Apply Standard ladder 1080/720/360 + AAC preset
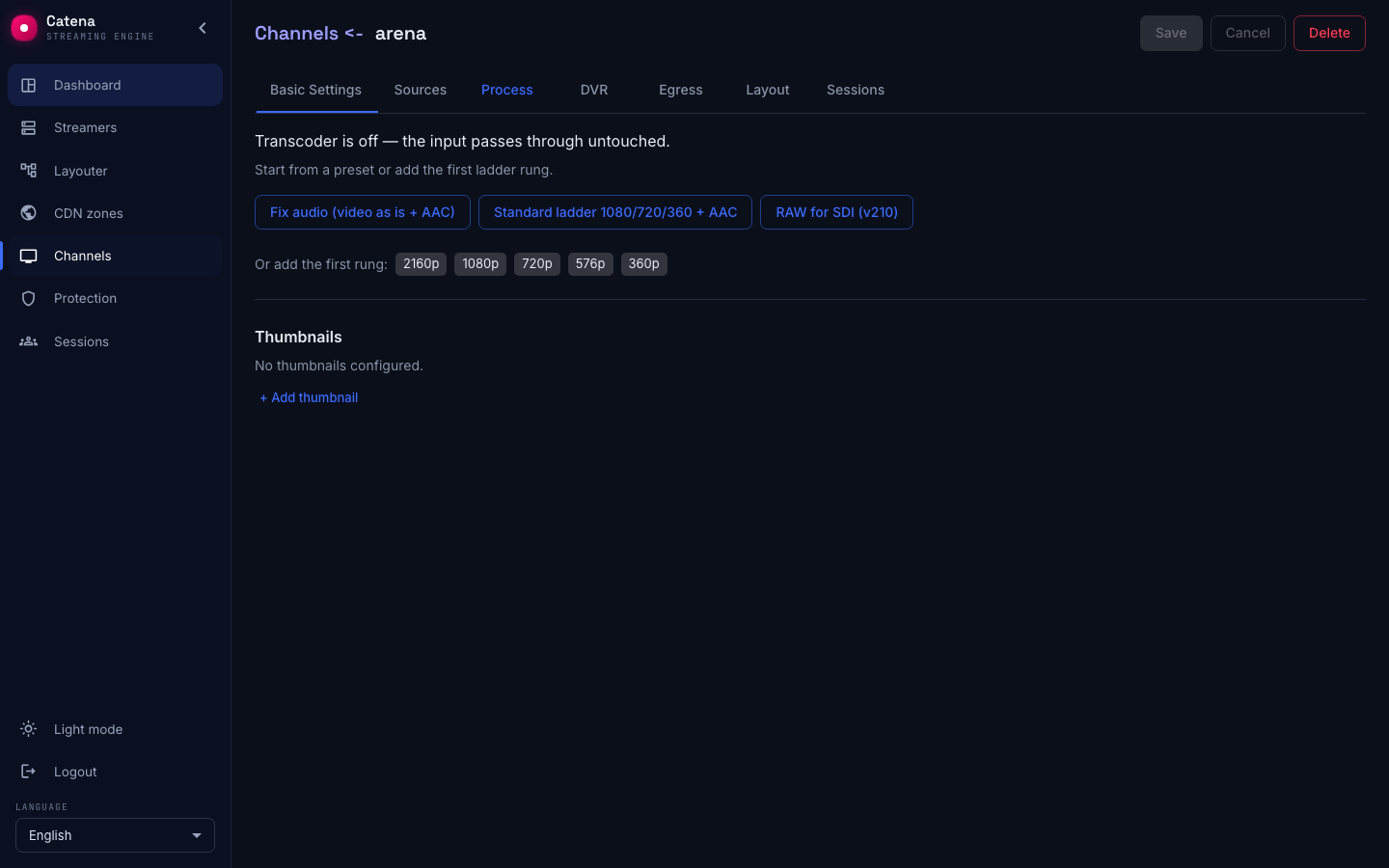The width and height of the screenshot is (1389, 868). coord(615,212)
